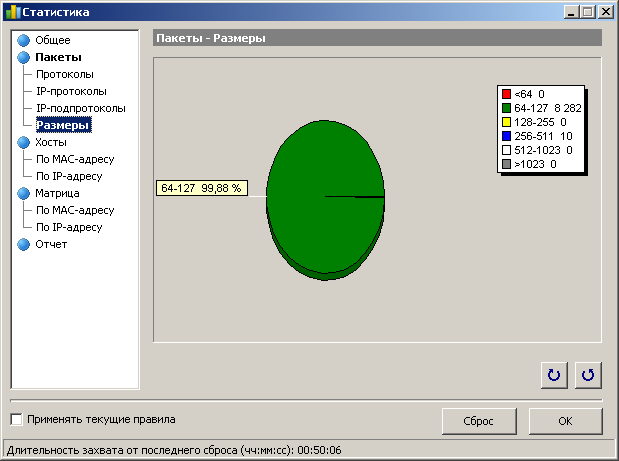619x461 pixels.
Task: Click the blue ball icon beside Матрица
Action: (24, 193)
